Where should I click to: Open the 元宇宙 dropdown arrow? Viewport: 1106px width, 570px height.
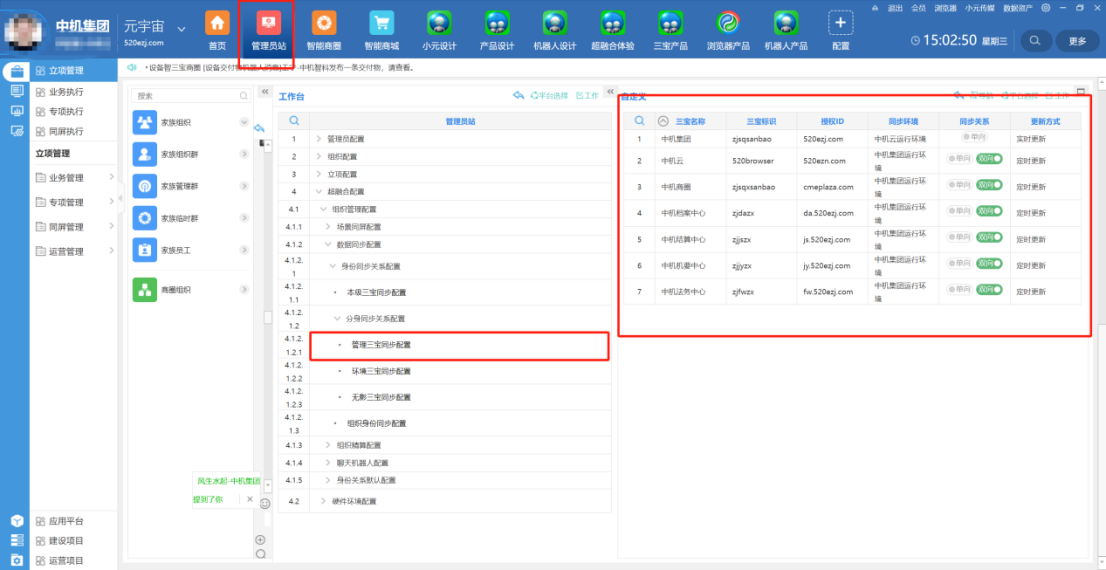(x=182, y=29)
